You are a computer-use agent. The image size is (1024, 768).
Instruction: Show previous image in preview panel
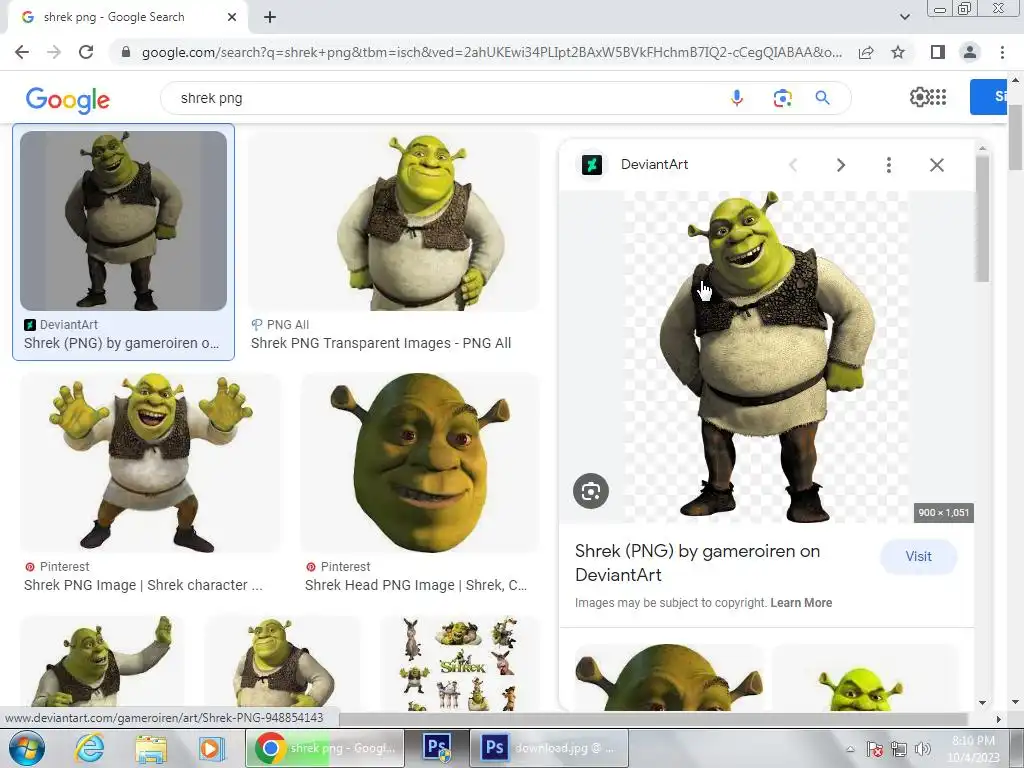pos(793,165)
